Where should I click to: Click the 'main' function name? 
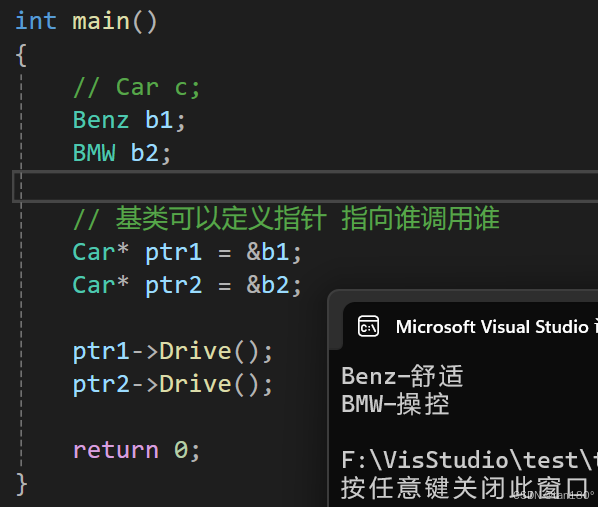(x=101, y=21)
